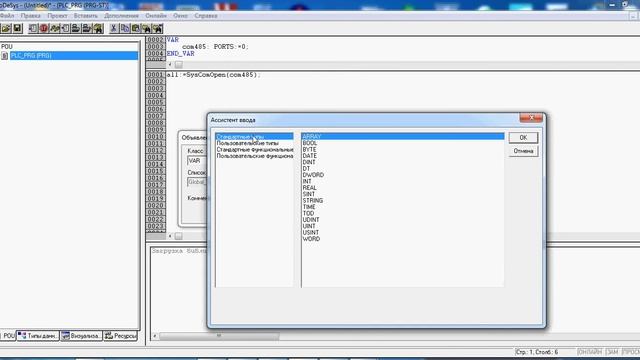Click the Find next toolbar icon

coord(158,28)
